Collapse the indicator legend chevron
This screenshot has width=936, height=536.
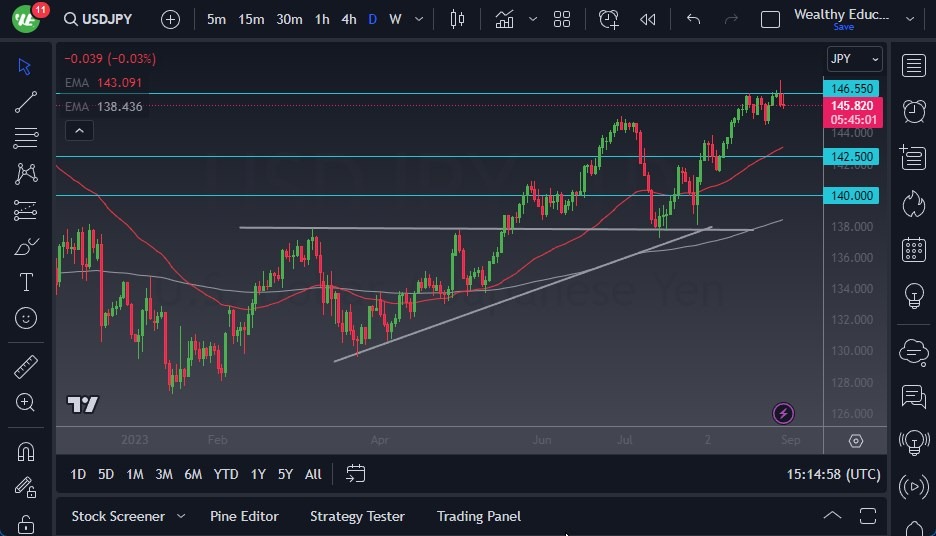(78, 130)
